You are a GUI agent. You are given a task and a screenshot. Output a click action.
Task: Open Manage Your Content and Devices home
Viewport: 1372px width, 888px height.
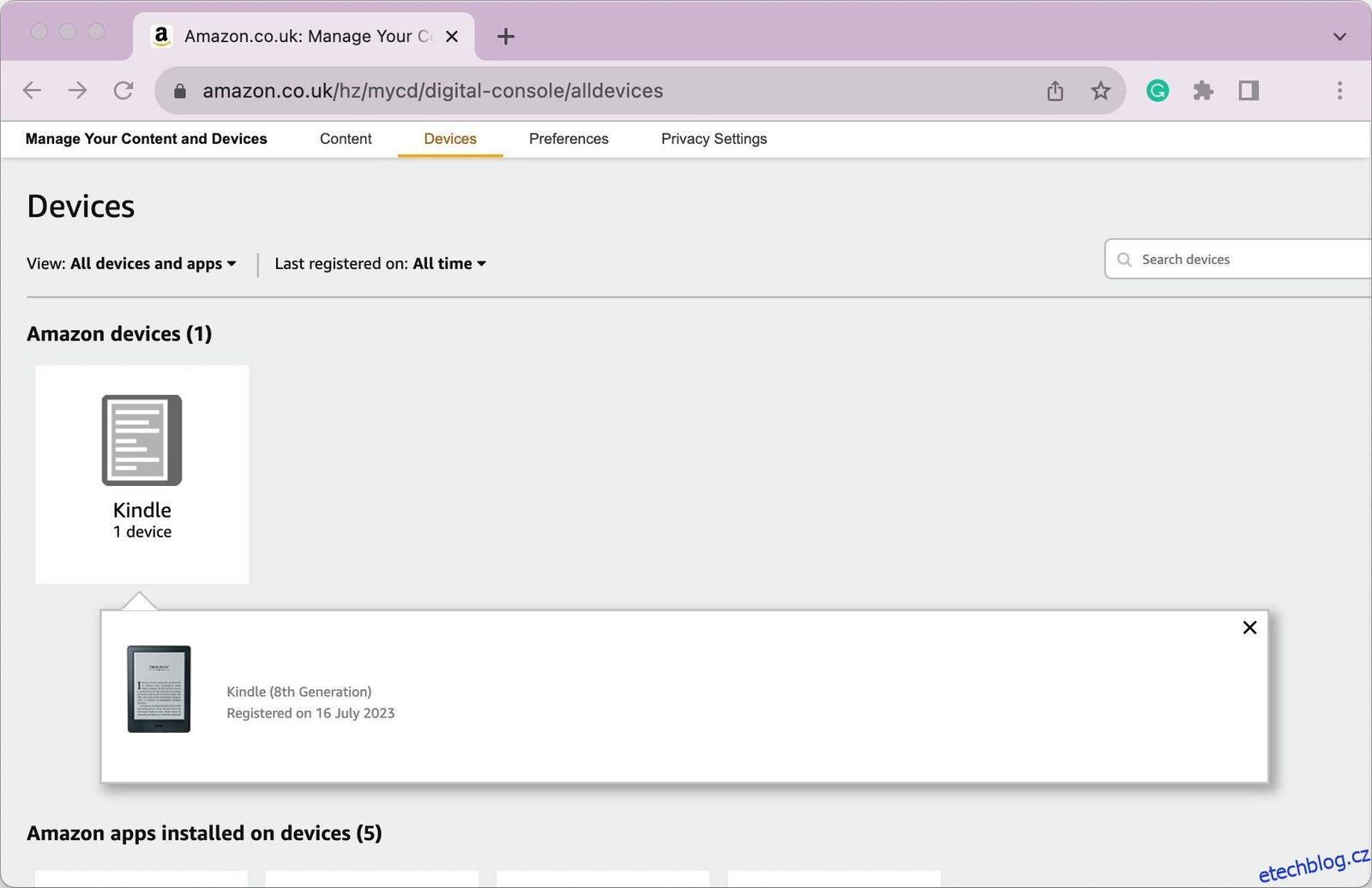coord(147,139)
